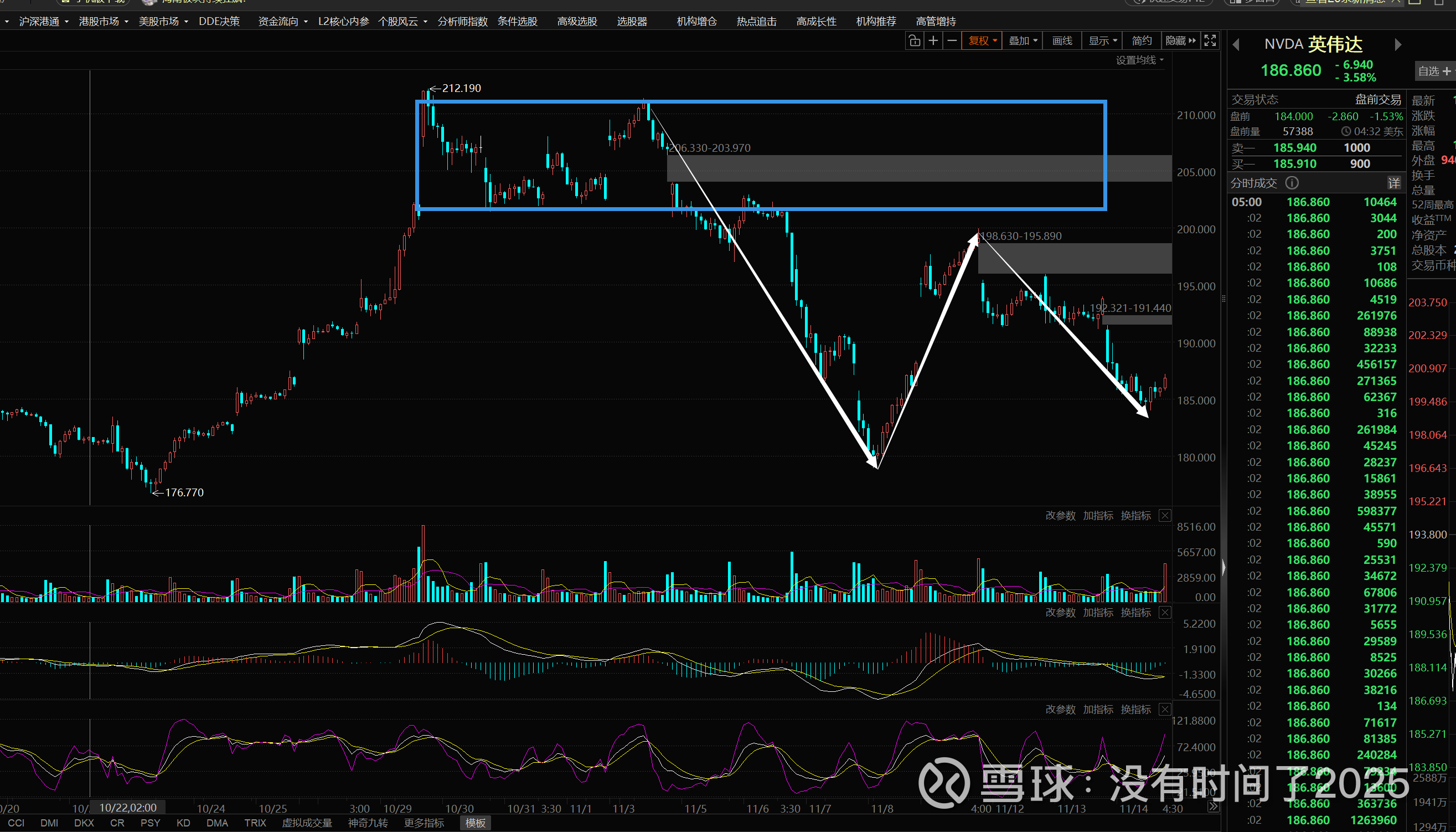The width and height of the screenshot is (1456, 832).
Task: Expand the 叠加 overlay dropdown
Action: pyautogui.click(x=1023, y=40)
